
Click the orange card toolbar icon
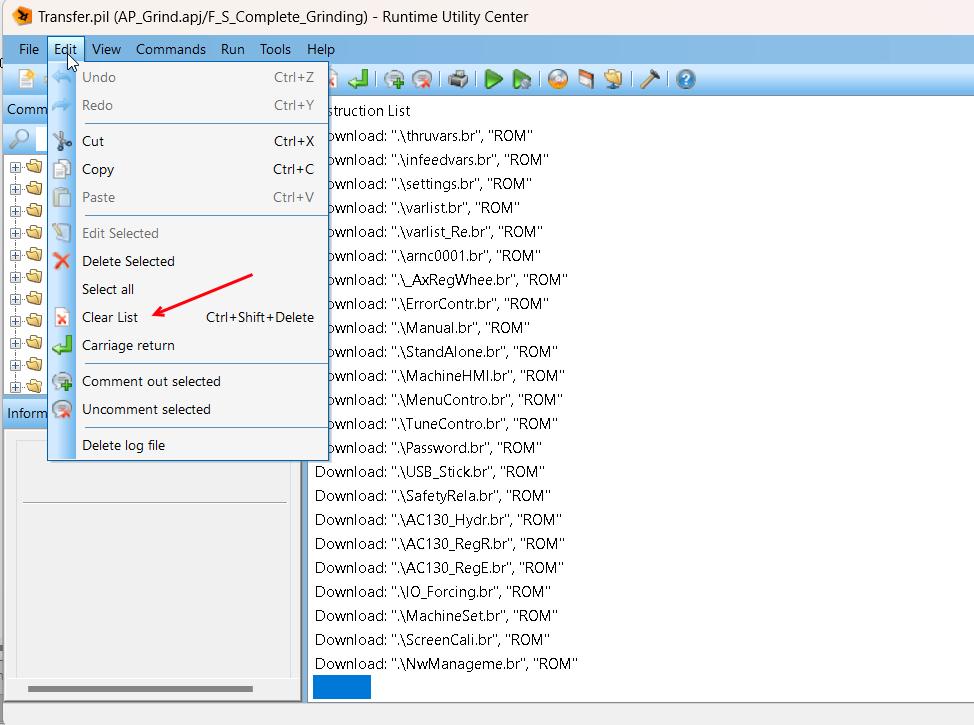(x=586, y=79)
